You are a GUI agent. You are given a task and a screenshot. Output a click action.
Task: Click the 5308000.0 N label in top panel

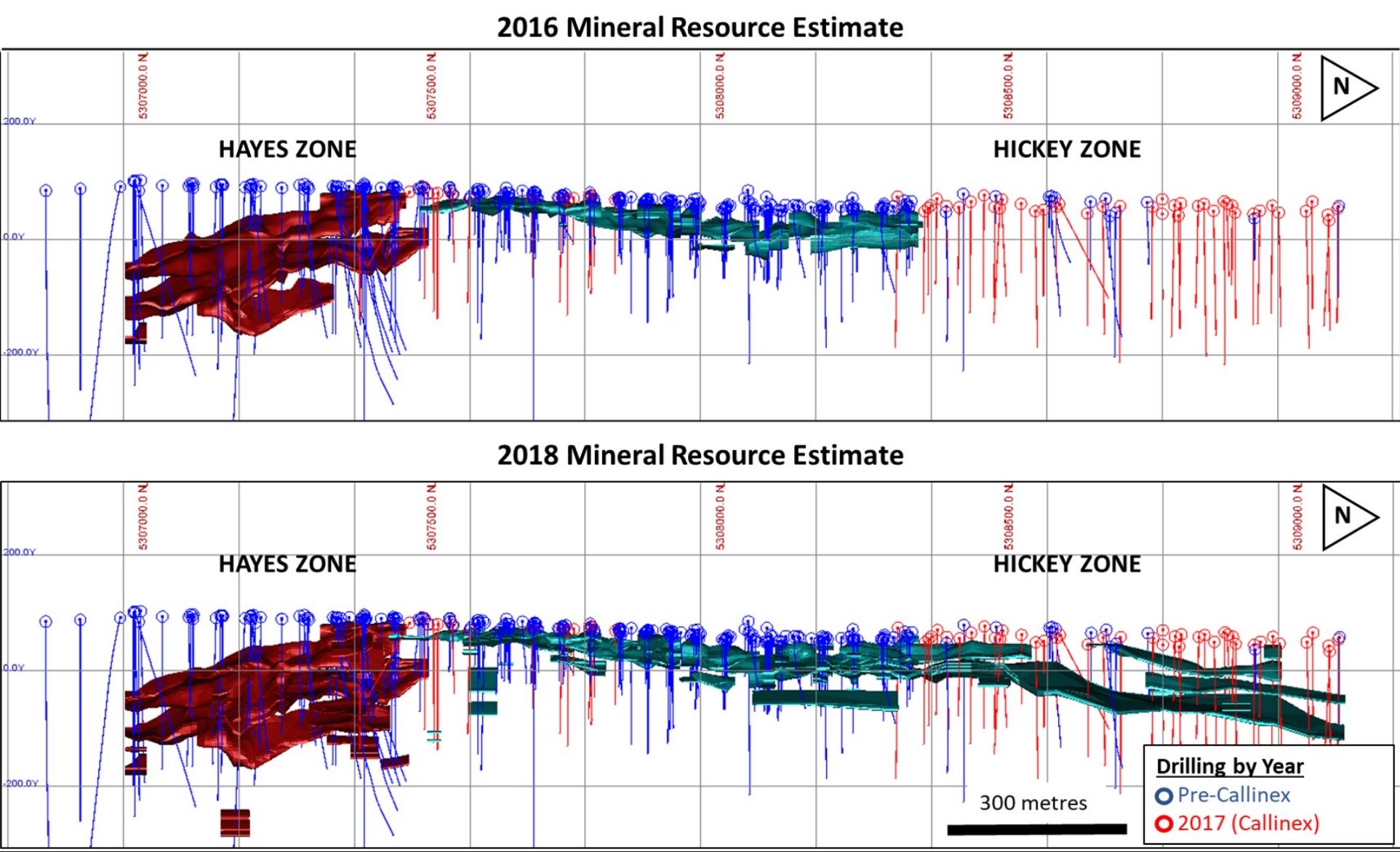719,85
